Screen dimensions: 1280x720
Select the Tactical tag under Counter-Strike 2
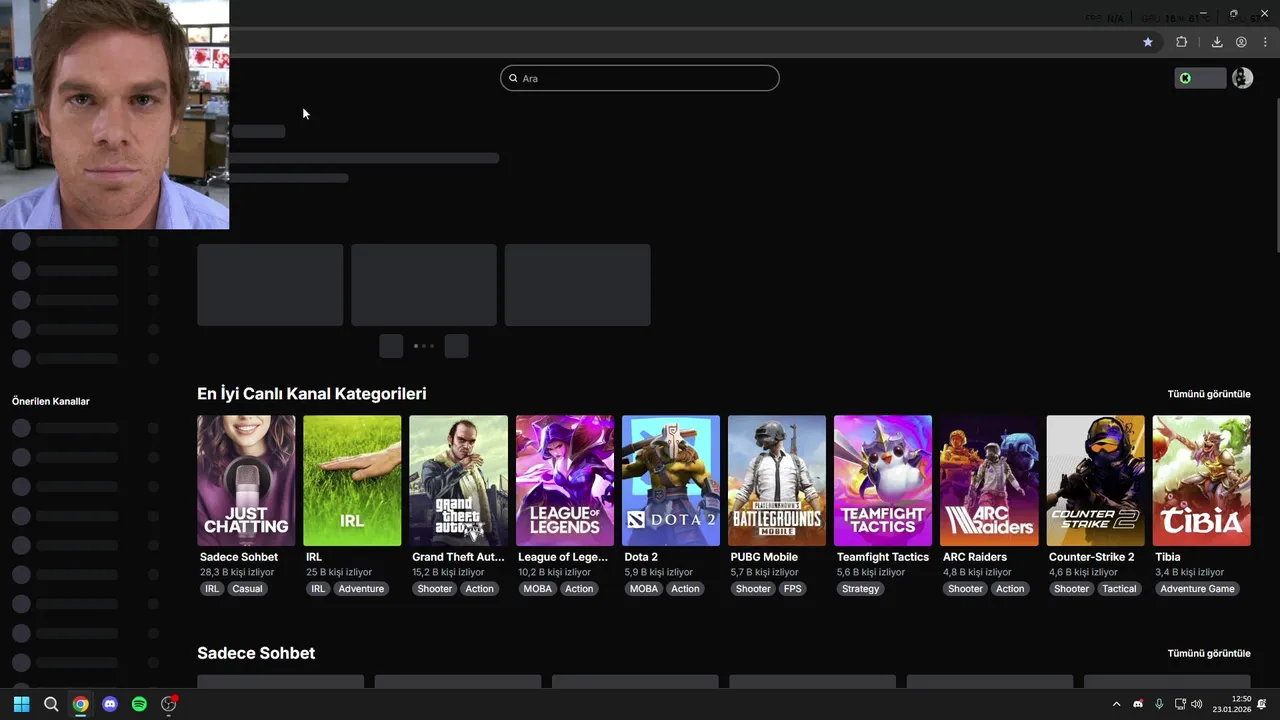(x=1119, y=589)
